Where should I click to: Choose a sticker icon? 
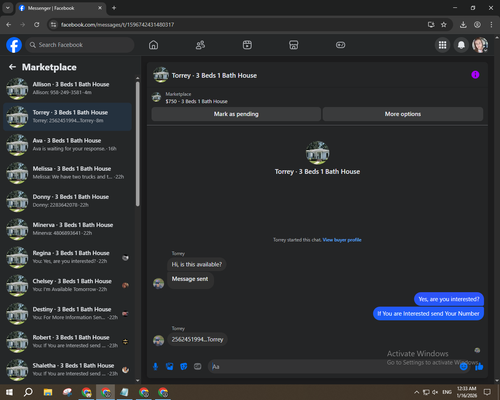[x=184, y=367]
